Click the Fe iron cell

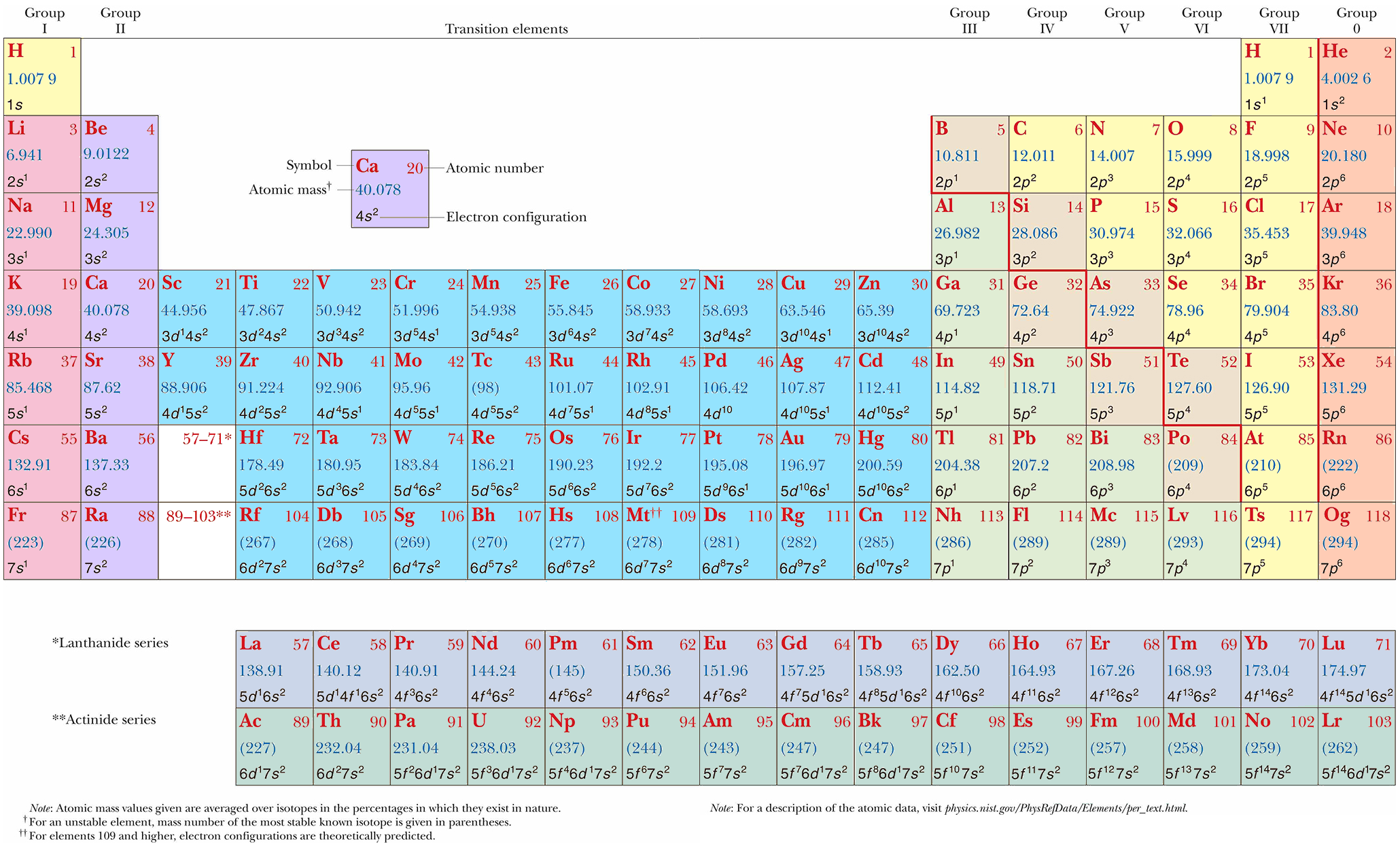[x=584, y=309]
